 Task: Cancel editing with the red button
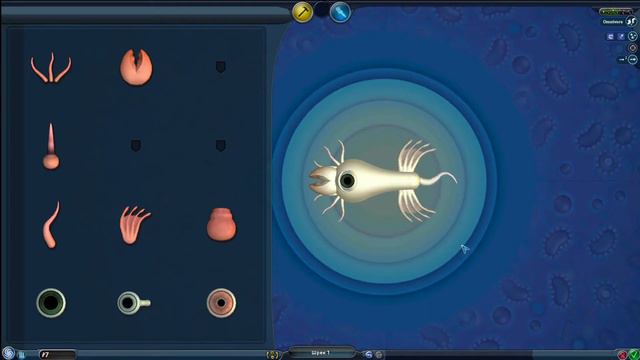coord(623,355)
